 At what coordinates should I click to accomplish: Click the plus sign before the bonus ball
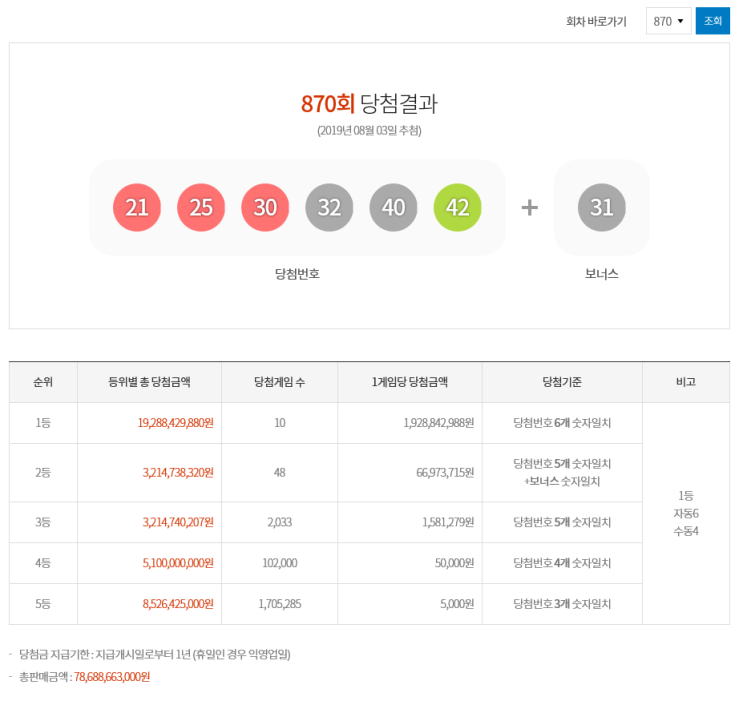click(x=529, y=208)
